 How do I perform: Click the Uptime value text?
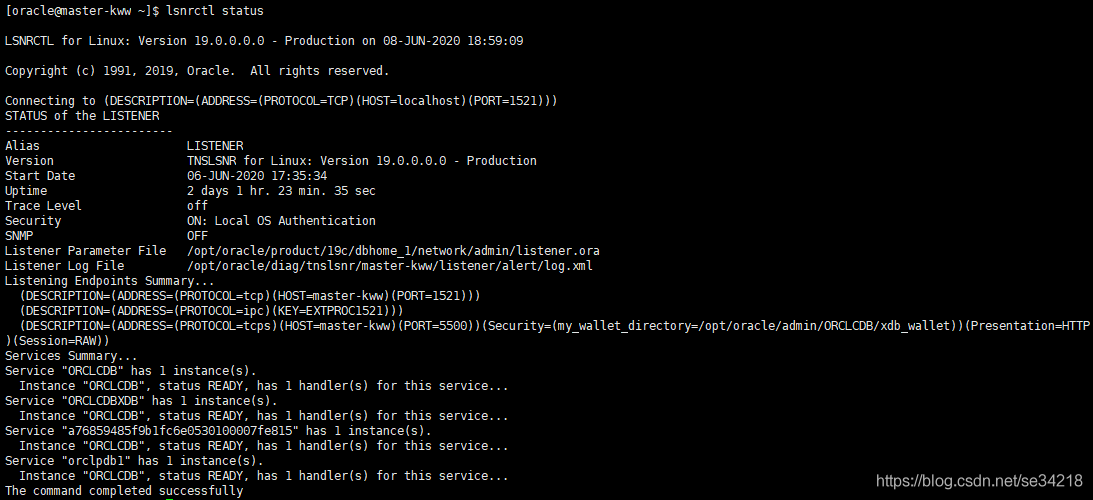[281, 191]
